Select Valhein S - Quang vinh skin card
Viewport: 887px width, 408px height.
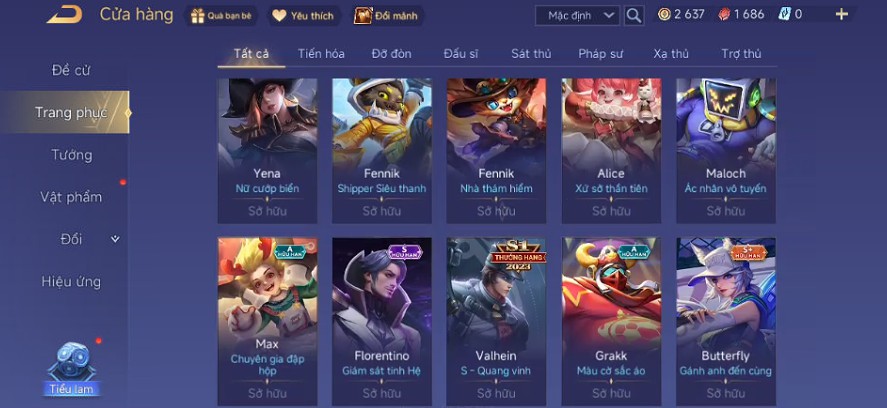pos(496,321)
